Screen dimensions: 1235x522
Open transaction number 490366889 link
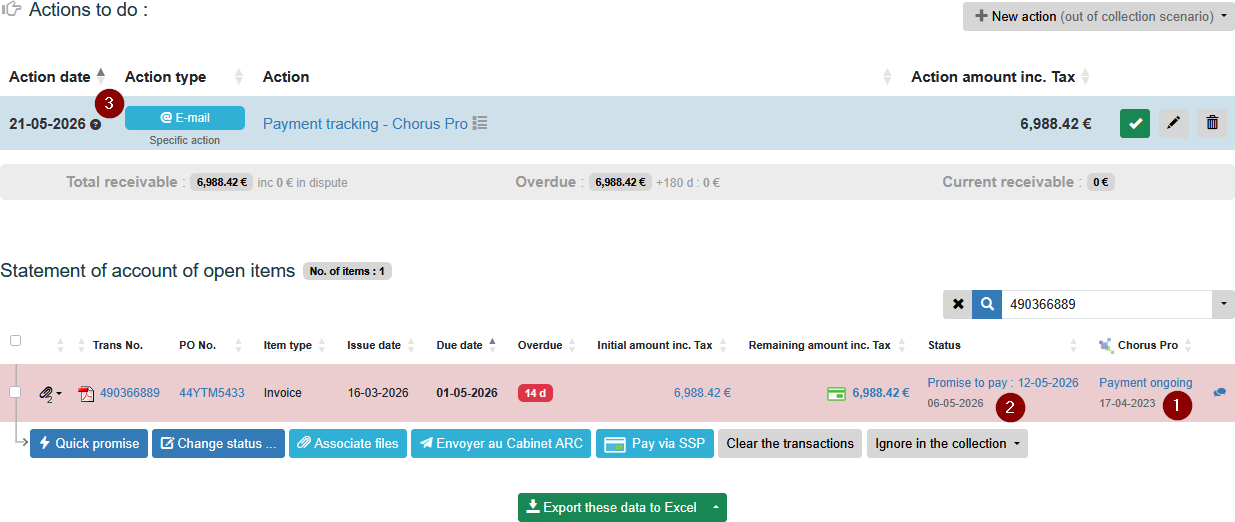[130, 393]
